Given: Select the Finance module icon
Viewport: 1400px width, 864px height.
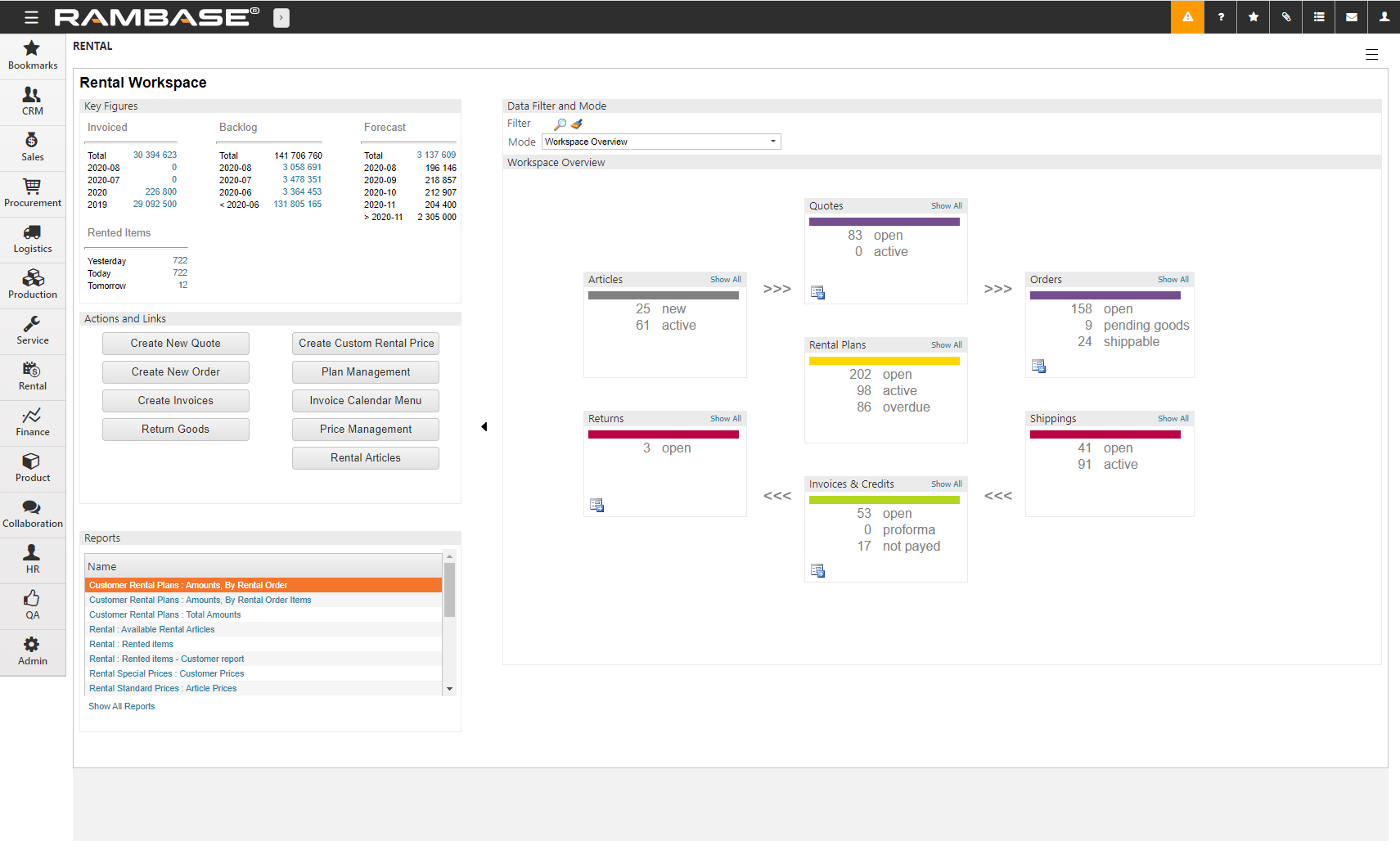Looking at the screenshot, I should pos(33,422).
